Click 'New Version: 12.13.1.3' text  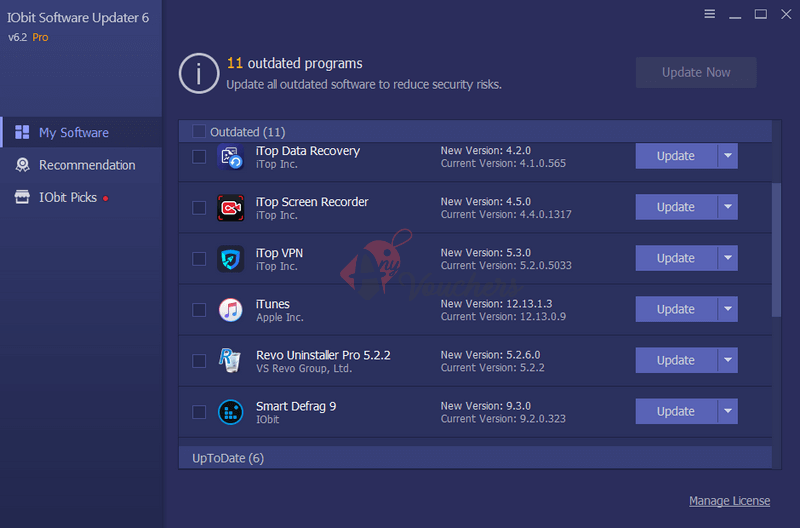pyautogui.click(x=496, y=304)
